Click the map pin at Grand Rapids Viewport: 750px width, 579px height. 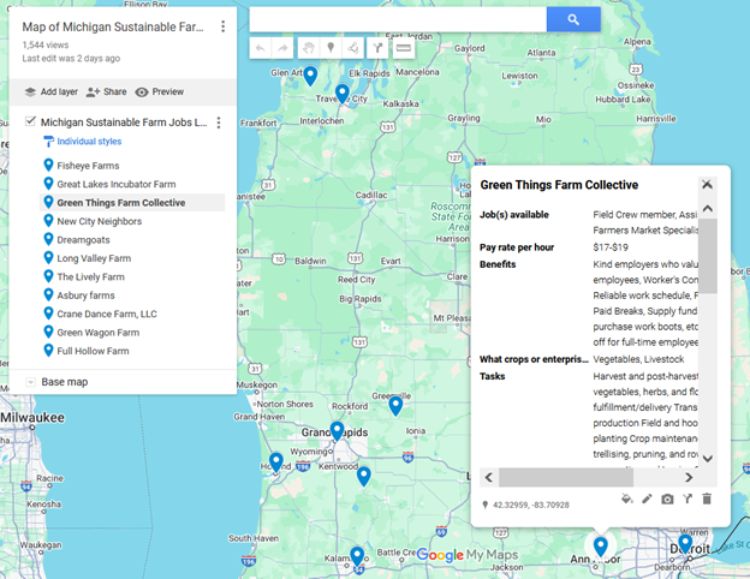[x=337, y=431]
